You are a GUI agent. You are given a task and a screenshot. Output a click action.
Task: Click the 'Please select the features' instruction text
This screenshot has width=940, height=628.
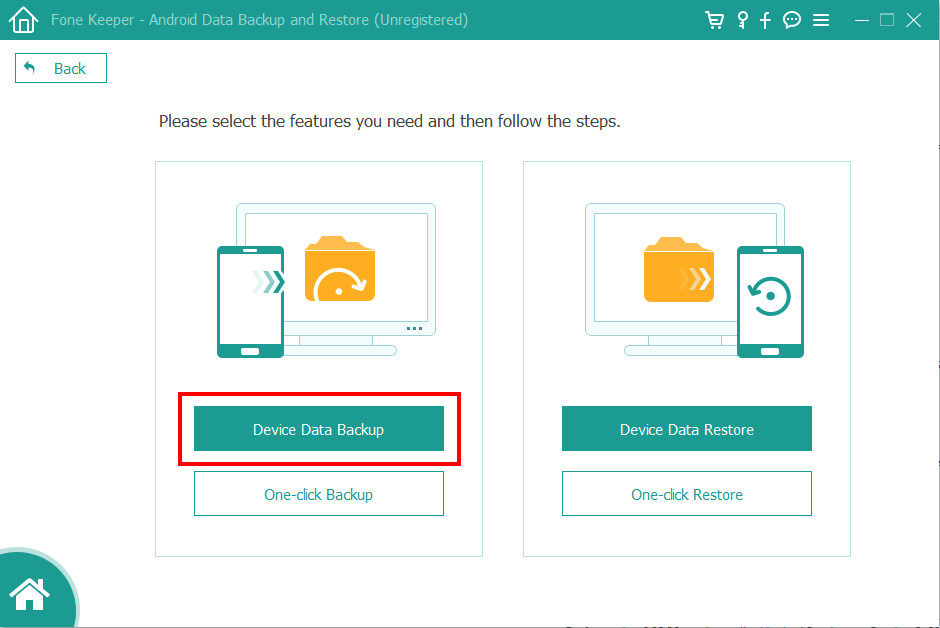coord(389,122)
